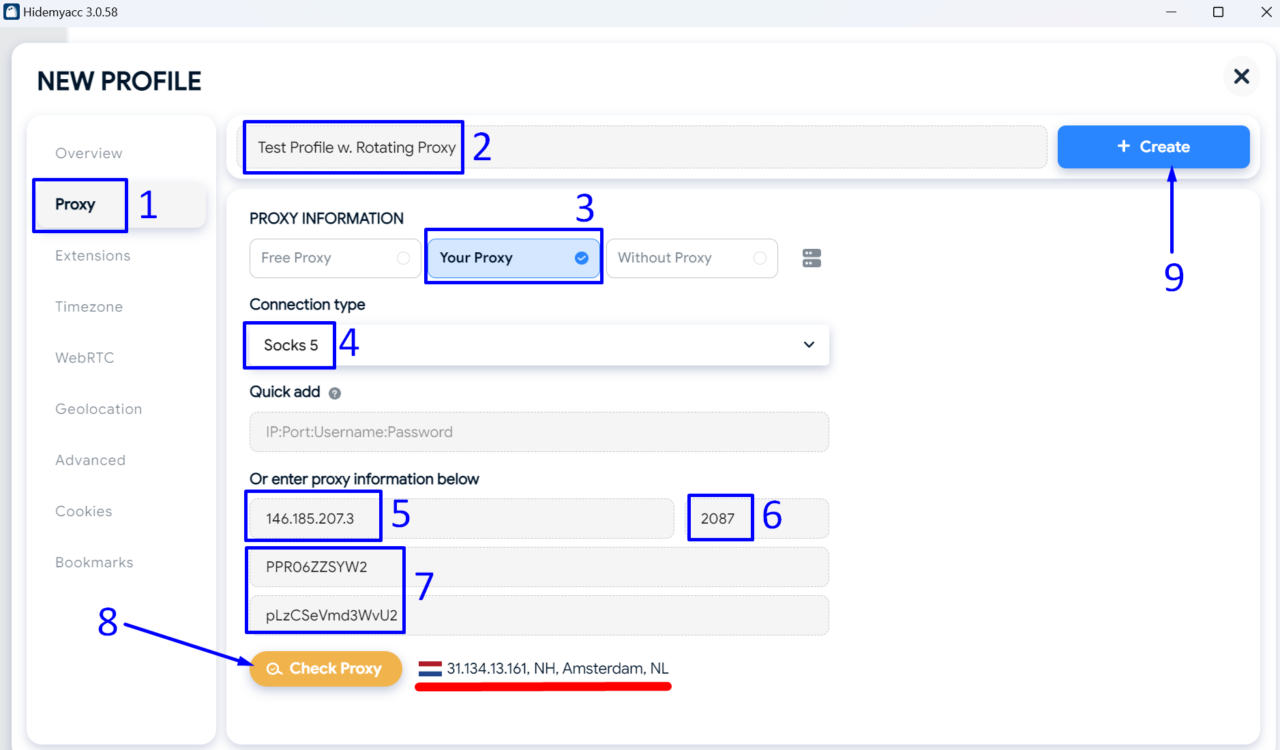Close the New Profile dialog with the X
Viewport: 1280px width, 750px height.
point(1241,77)
